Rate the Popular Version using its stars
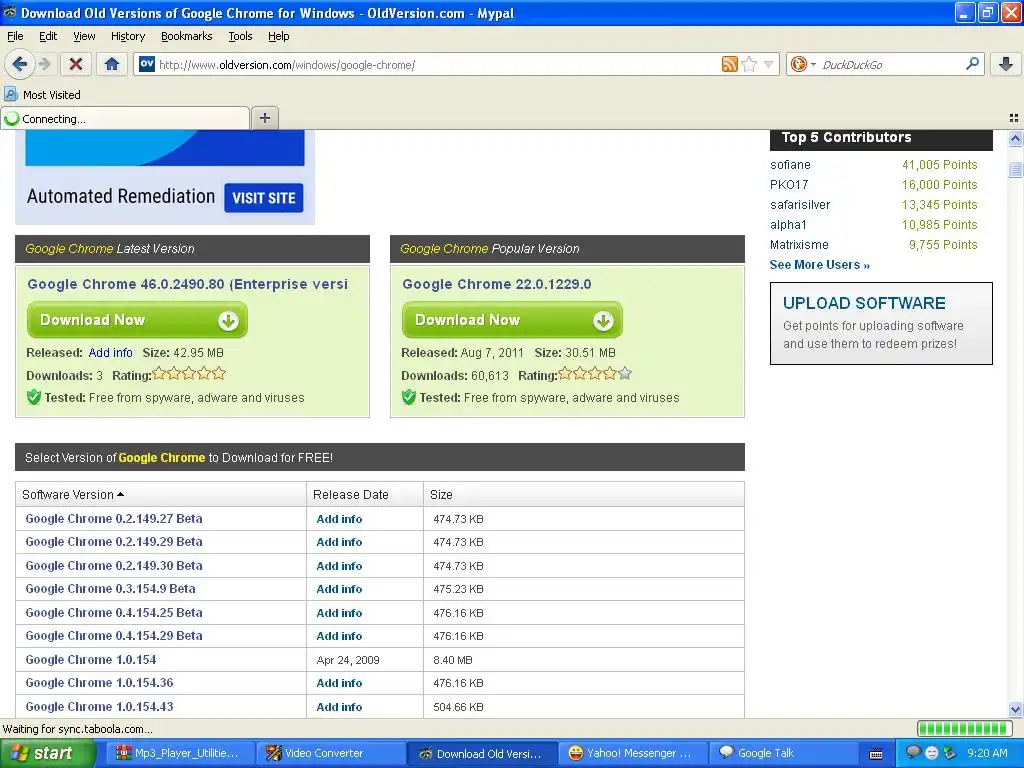 (x=595, y=374)
